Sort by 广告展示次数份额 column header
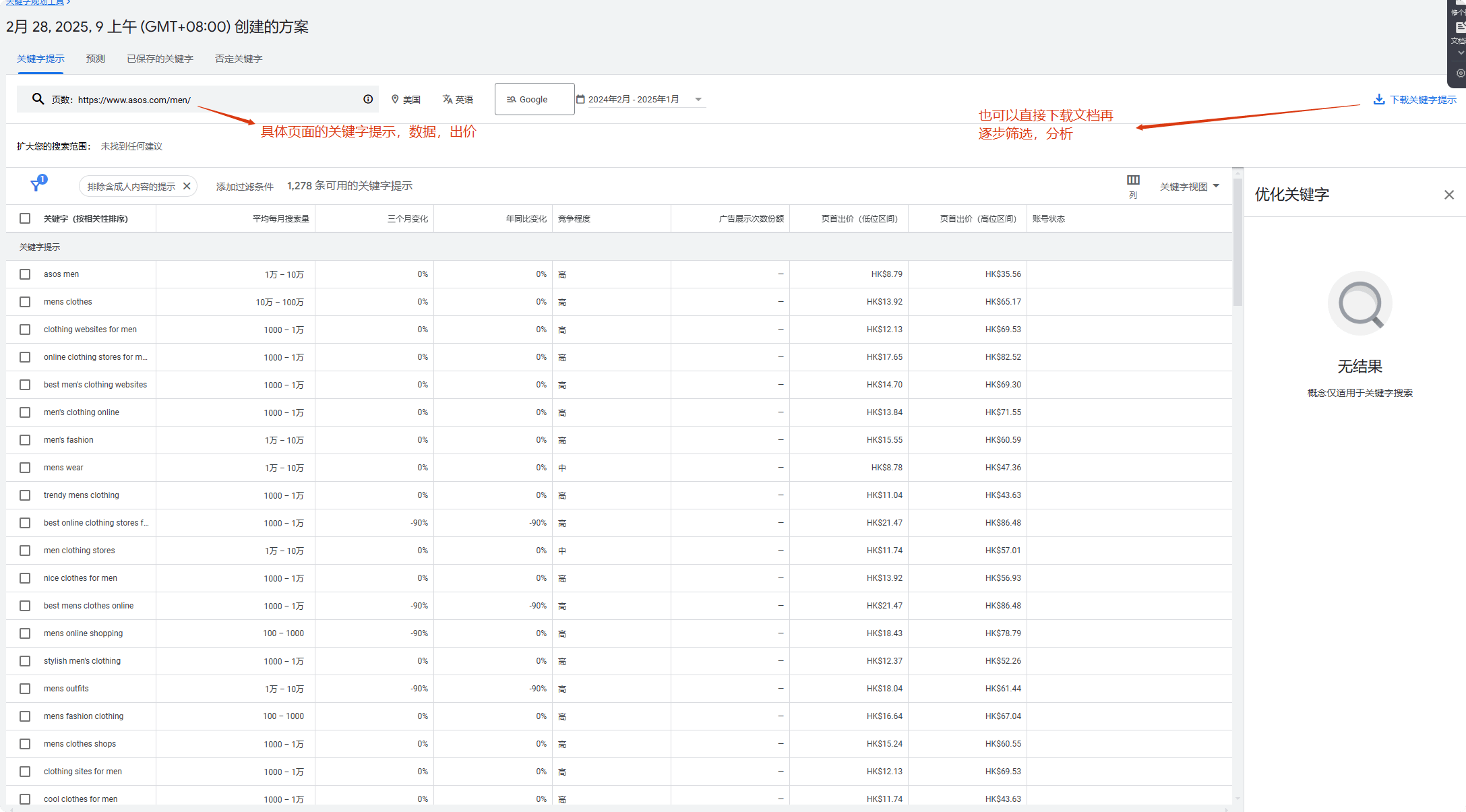The height and width of the screenshot is (812, 1466). 752,219
